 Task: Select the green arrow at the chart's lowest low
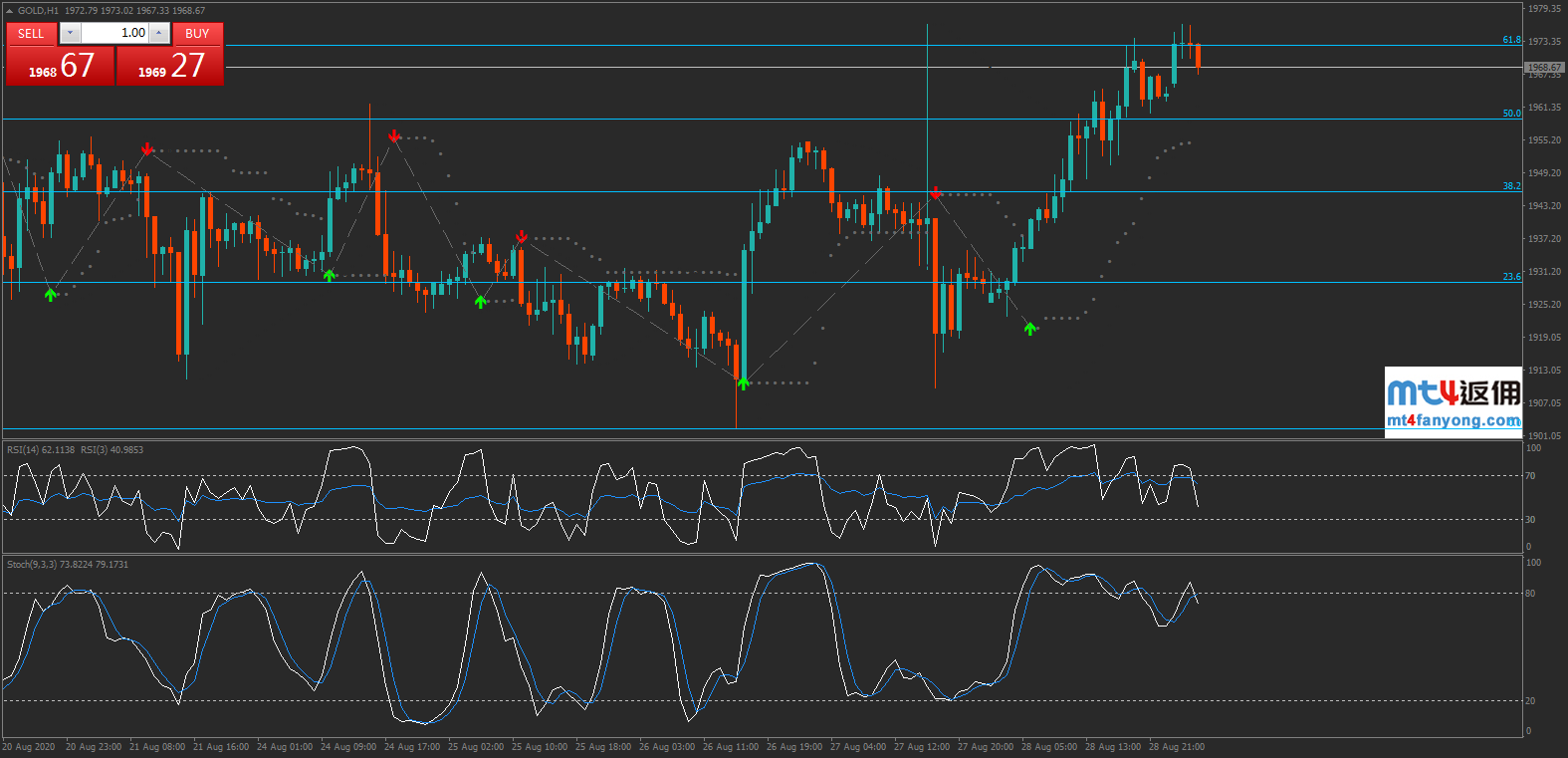[x=743, y=382]
